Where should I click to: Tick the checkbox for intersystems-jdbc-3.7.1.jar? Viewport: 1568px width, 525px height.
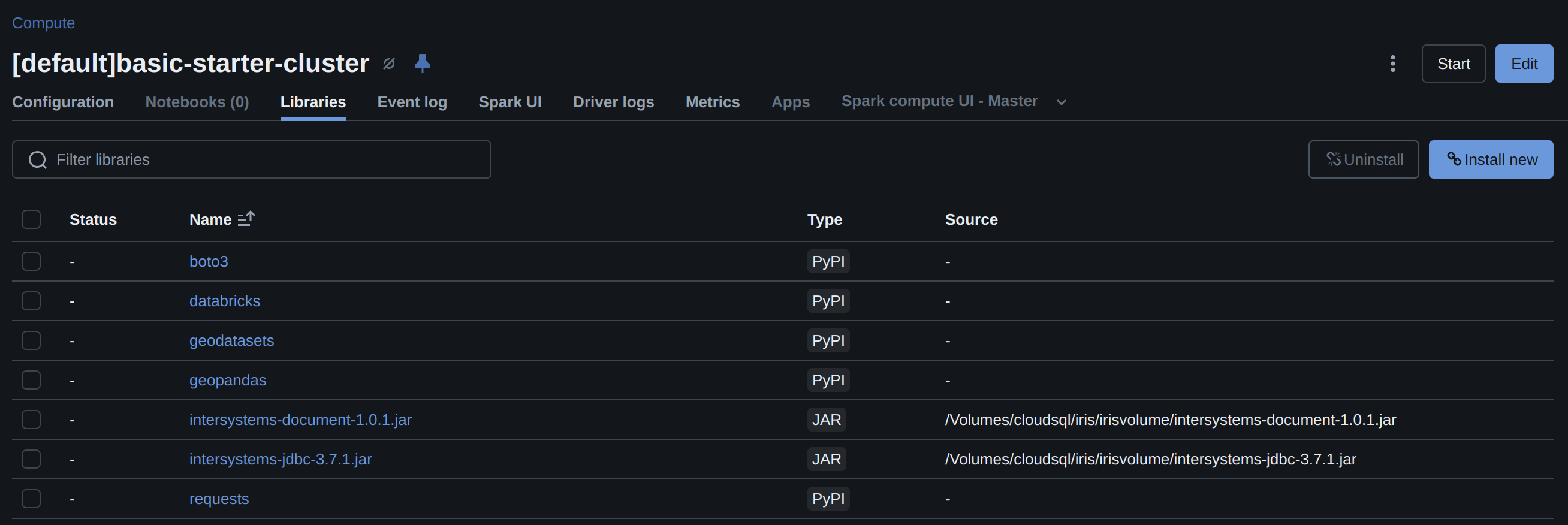[x=31, y=459]
